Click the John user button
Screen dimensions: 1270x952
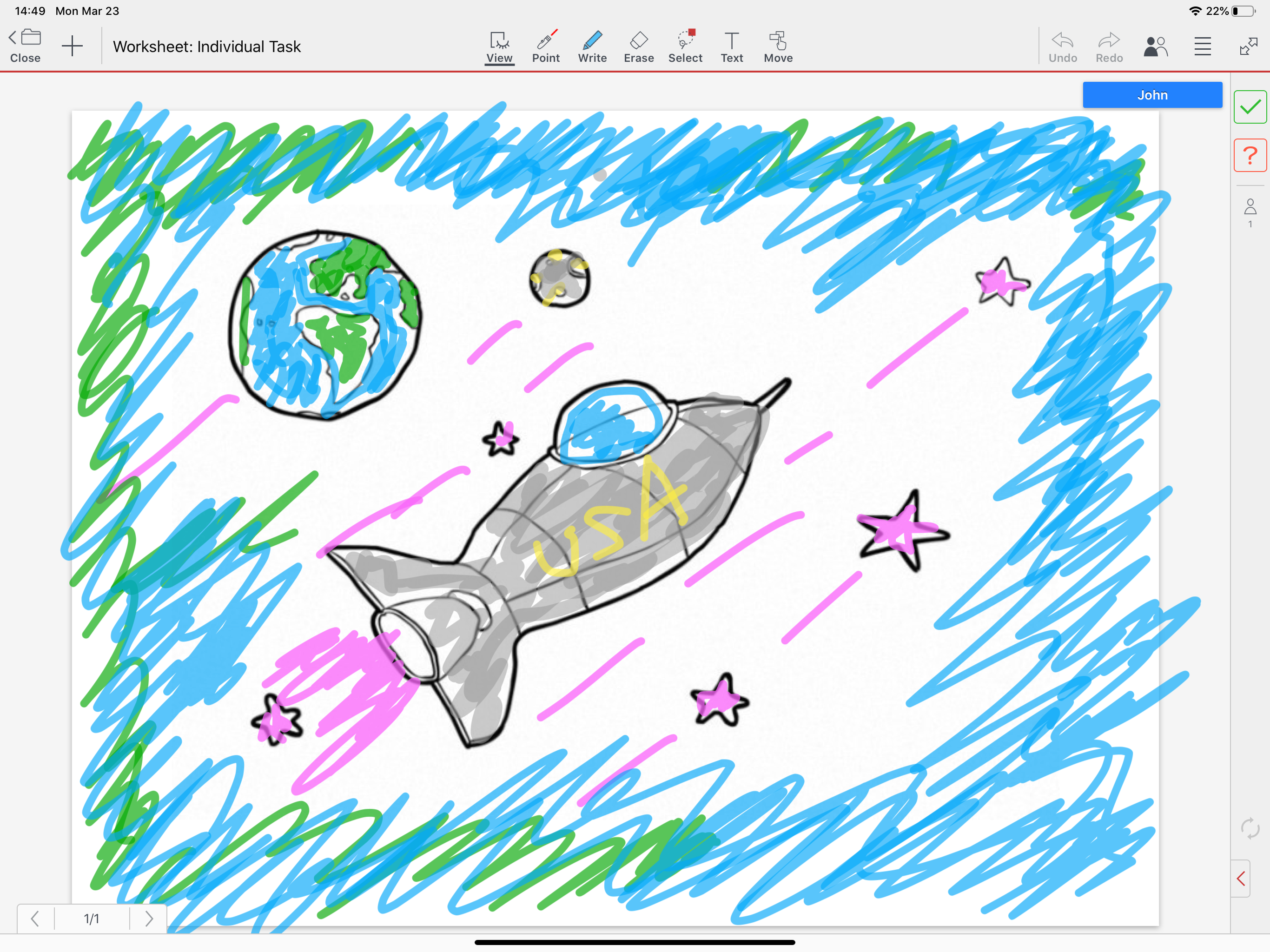(1152, 95)
